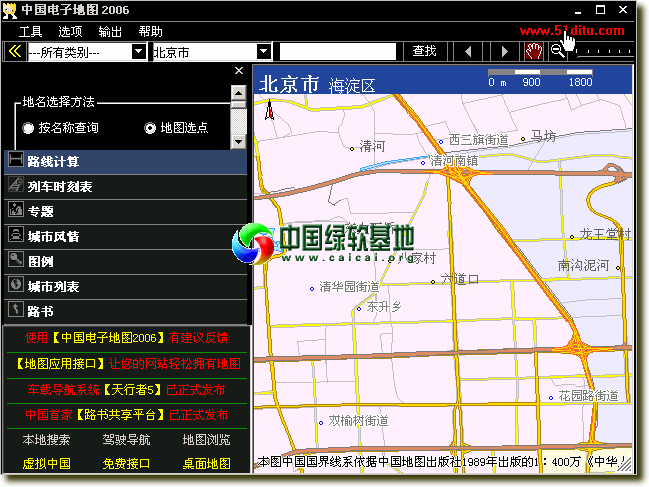
Task: Click the 龙王堂村 label on map
Action: click(605, 234)
